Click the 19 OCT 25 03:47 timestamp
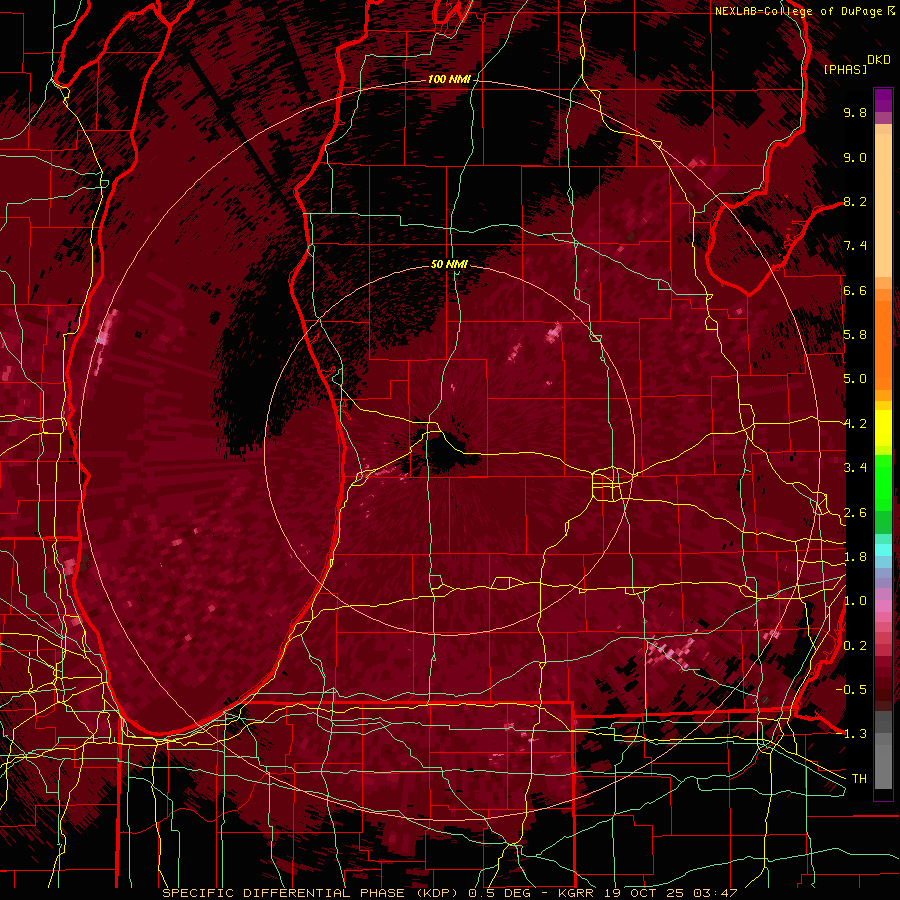The width and height of the screenshot is (900, 900). 670,893
